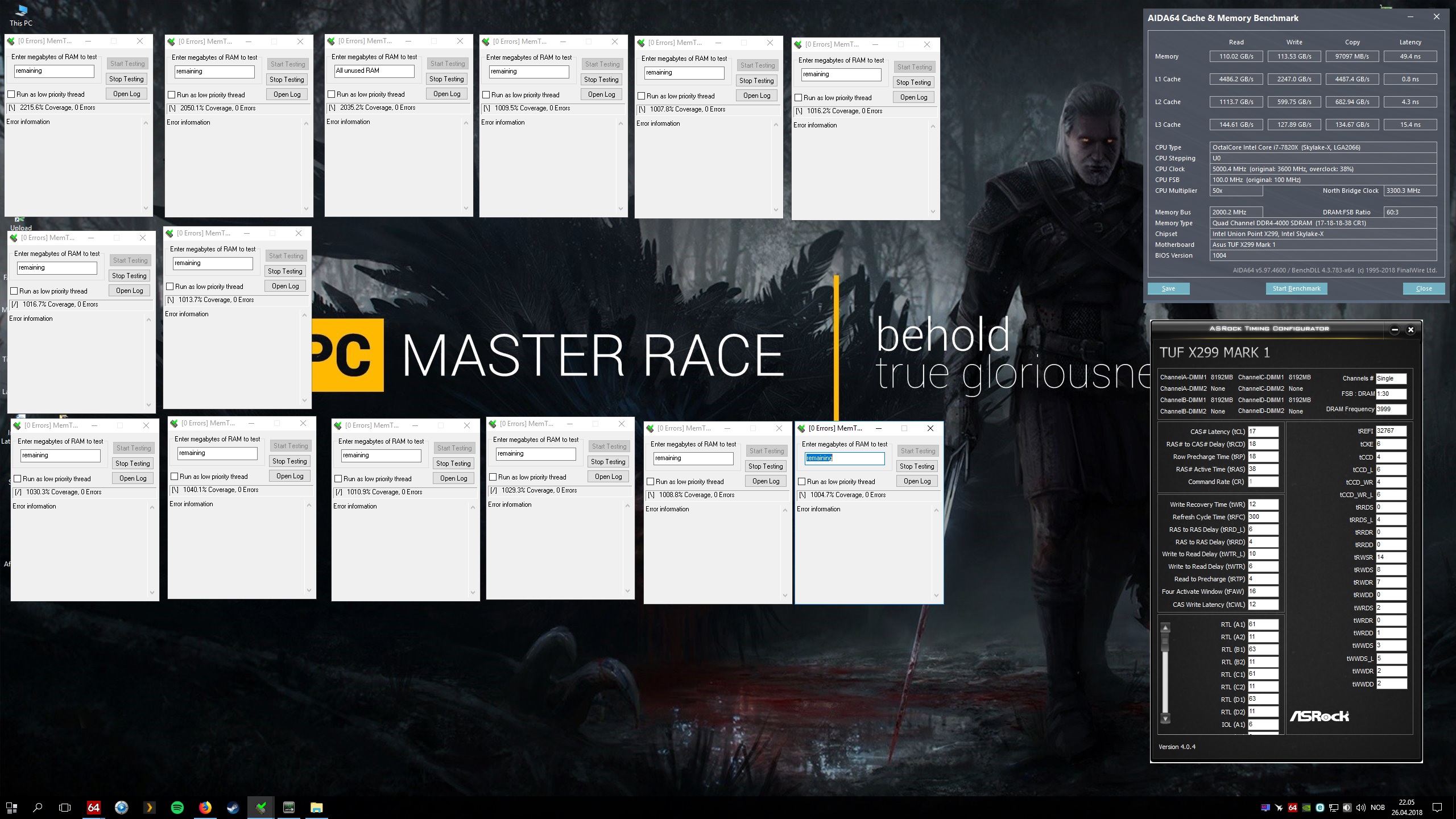Screen dimensions: 1456x819
Task: Open the Action Center notifications icon
Action: click(x=1437, y=808)
